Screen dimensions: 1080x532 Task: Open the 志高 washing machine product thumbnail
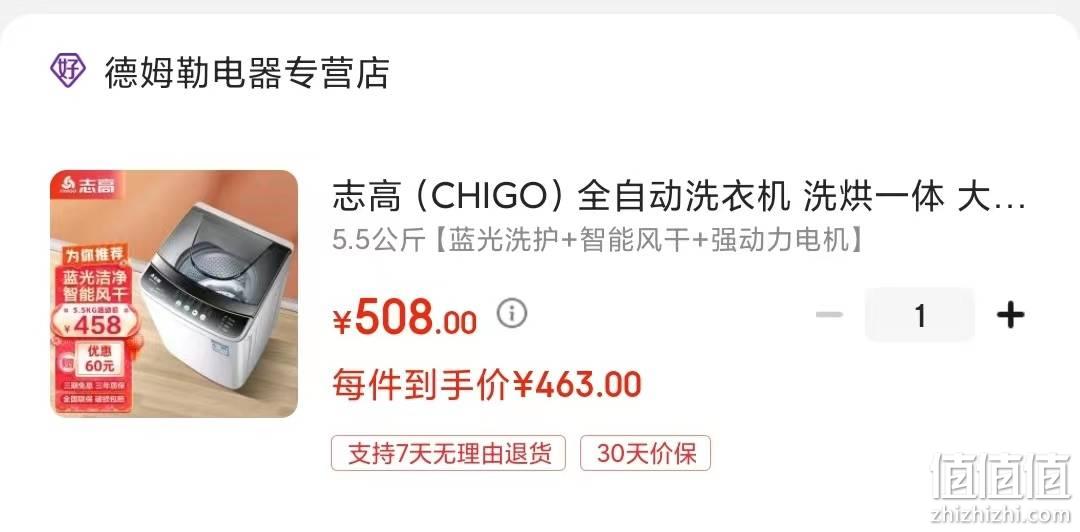point(174,294)
